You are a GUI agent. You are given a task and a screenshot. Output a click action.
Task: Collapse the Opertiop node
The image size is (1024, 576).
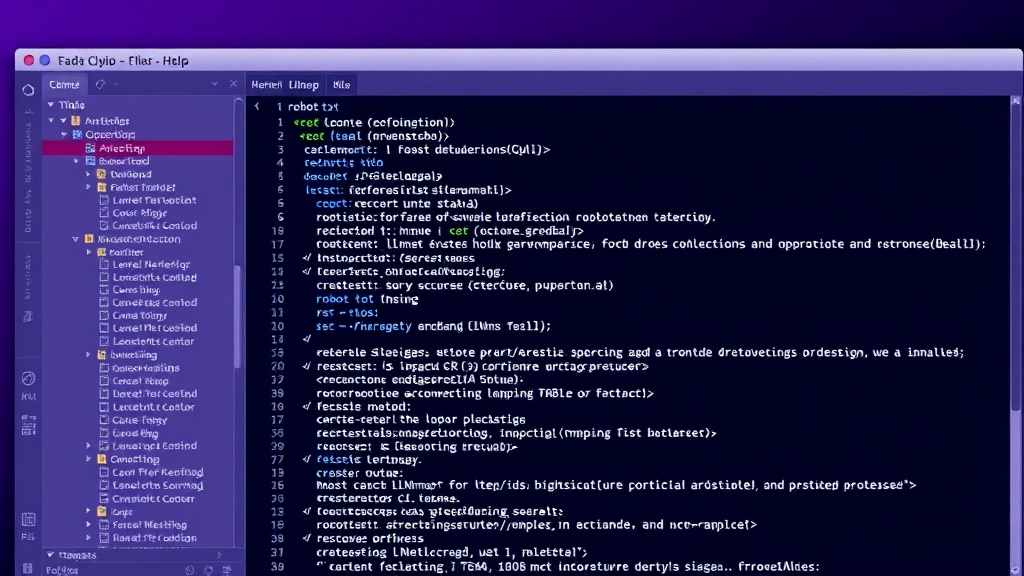pos(64,135)
